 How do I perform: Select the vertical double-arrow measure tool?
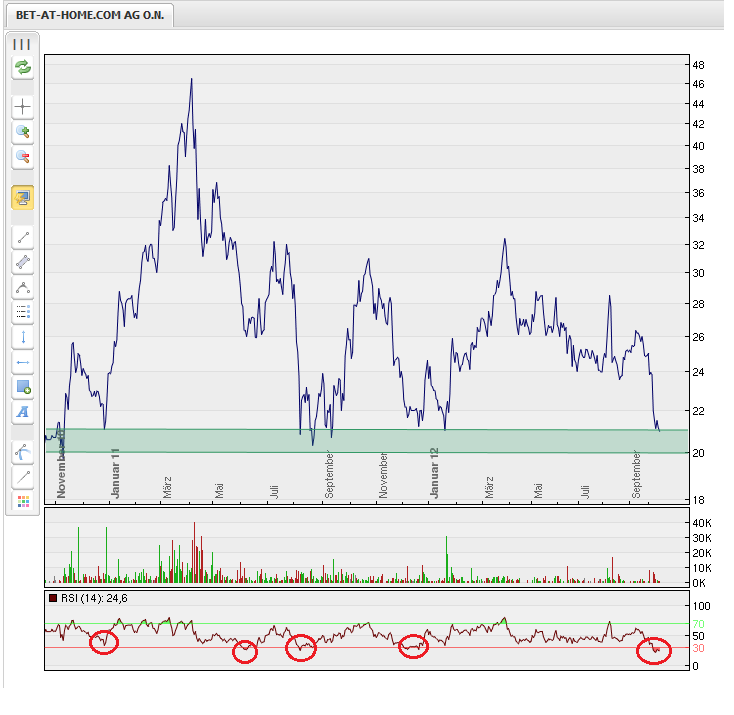point(22,337)
